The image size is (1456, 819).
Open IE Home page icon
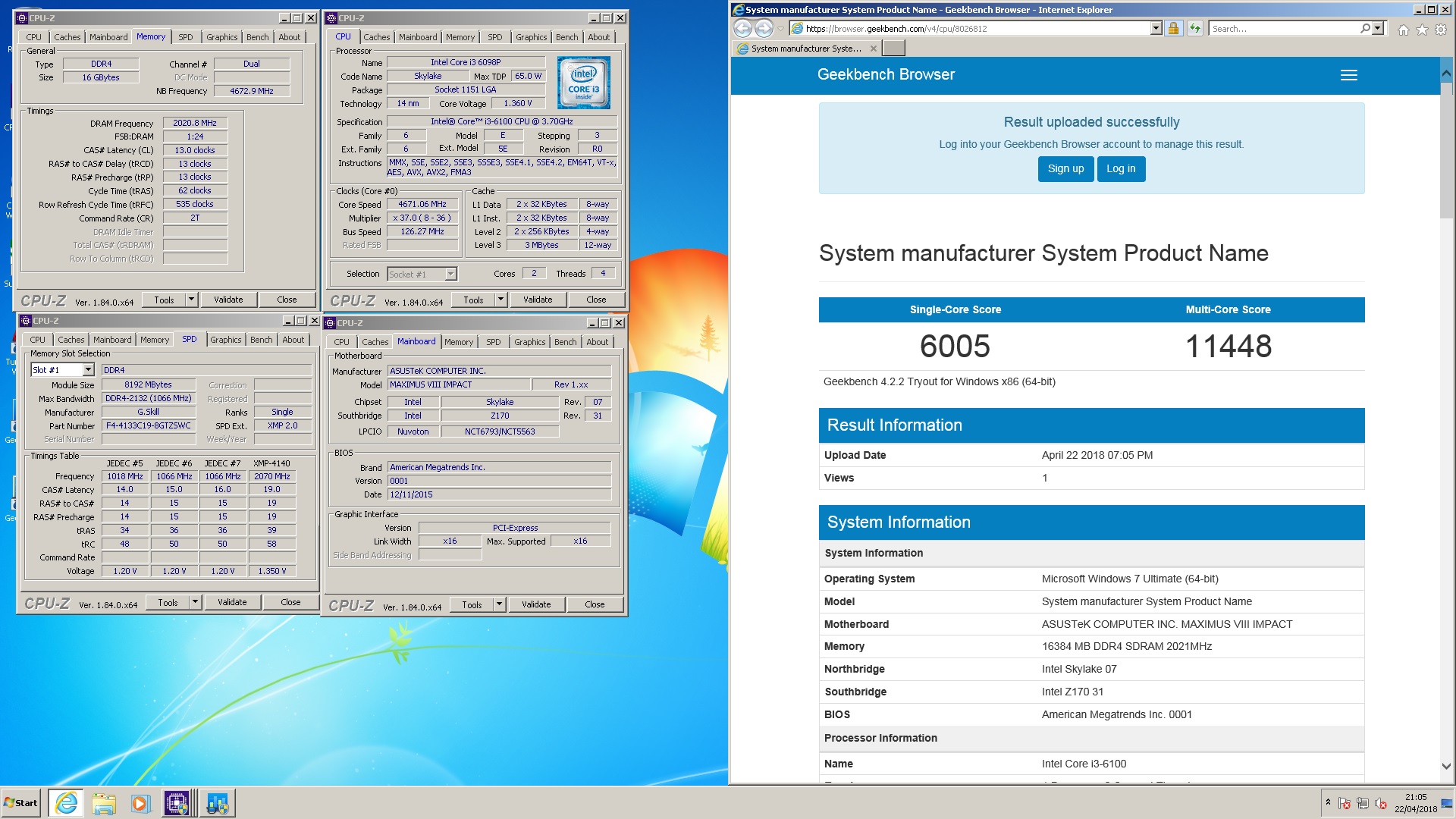[1403, 30]
